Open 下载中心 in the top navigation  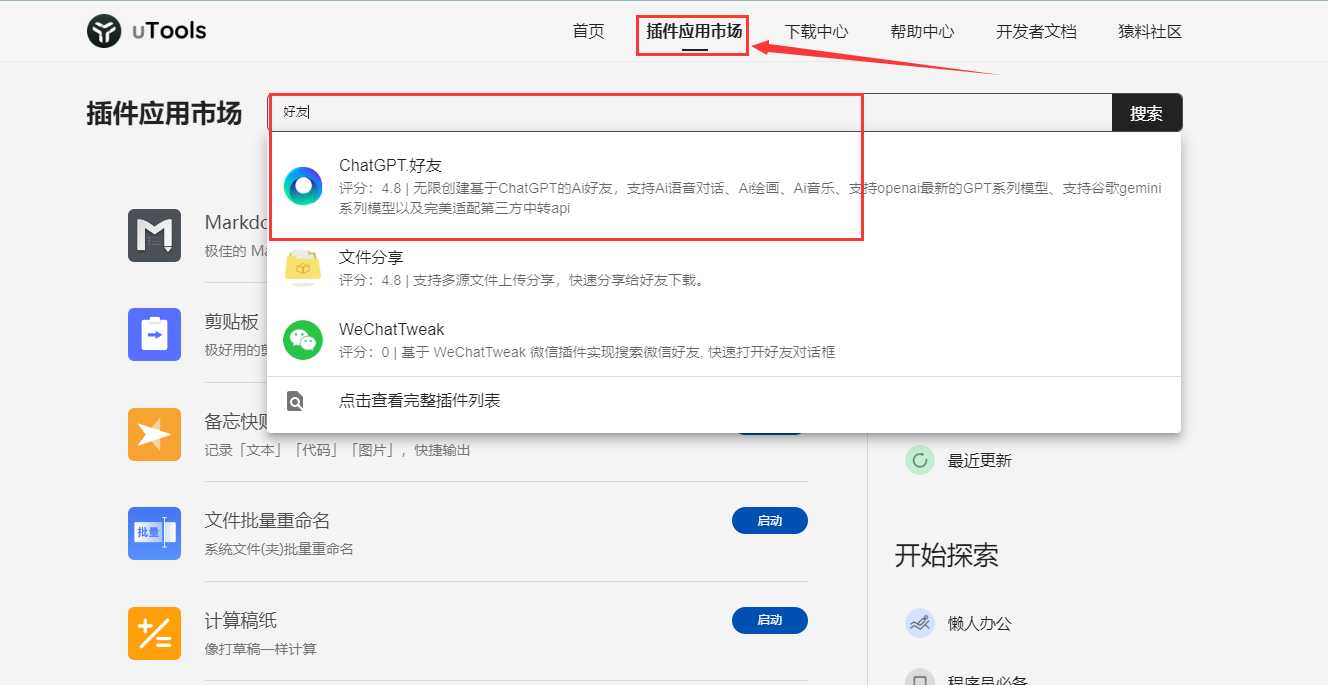pos(816,31)
